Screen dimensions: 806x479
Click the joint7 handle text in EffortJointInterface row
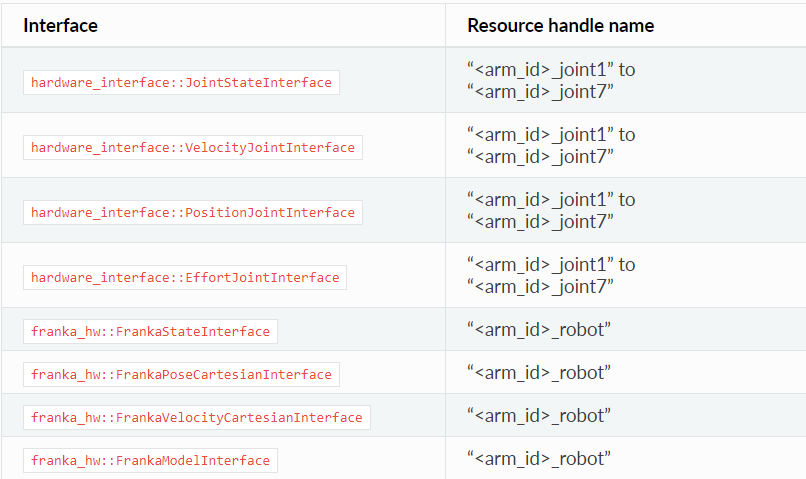click(x=540, y=287)
